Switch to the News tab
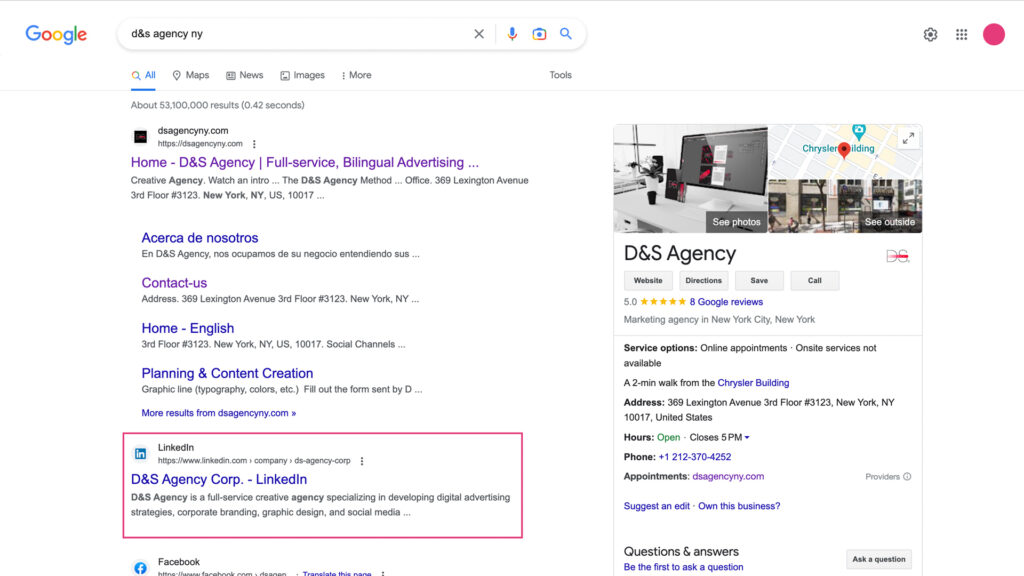The width and height of the screenshot is (1024, 576). point(245,76)
